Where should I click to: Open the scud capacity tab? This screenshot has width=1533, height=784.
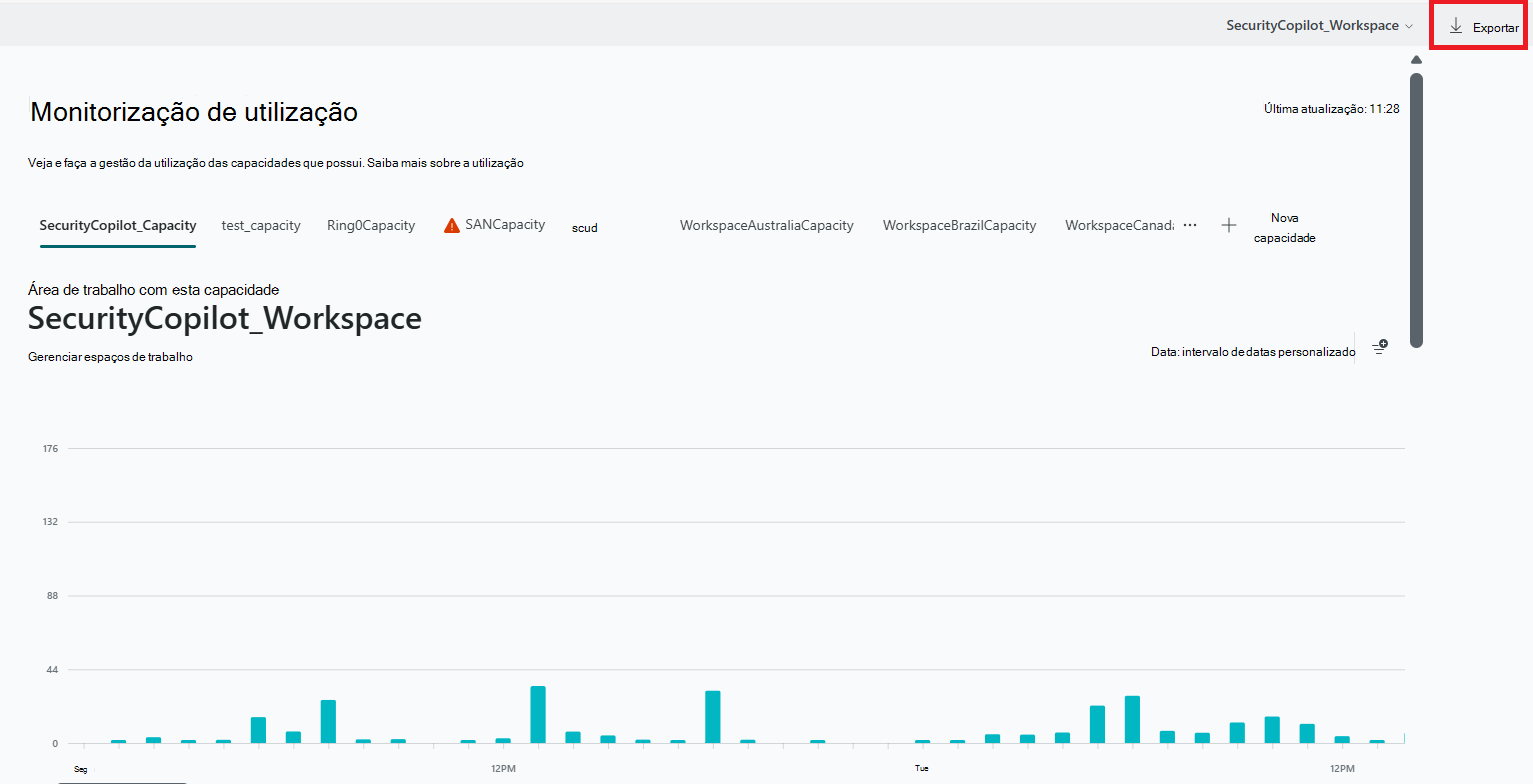click(x=584, y=228)
